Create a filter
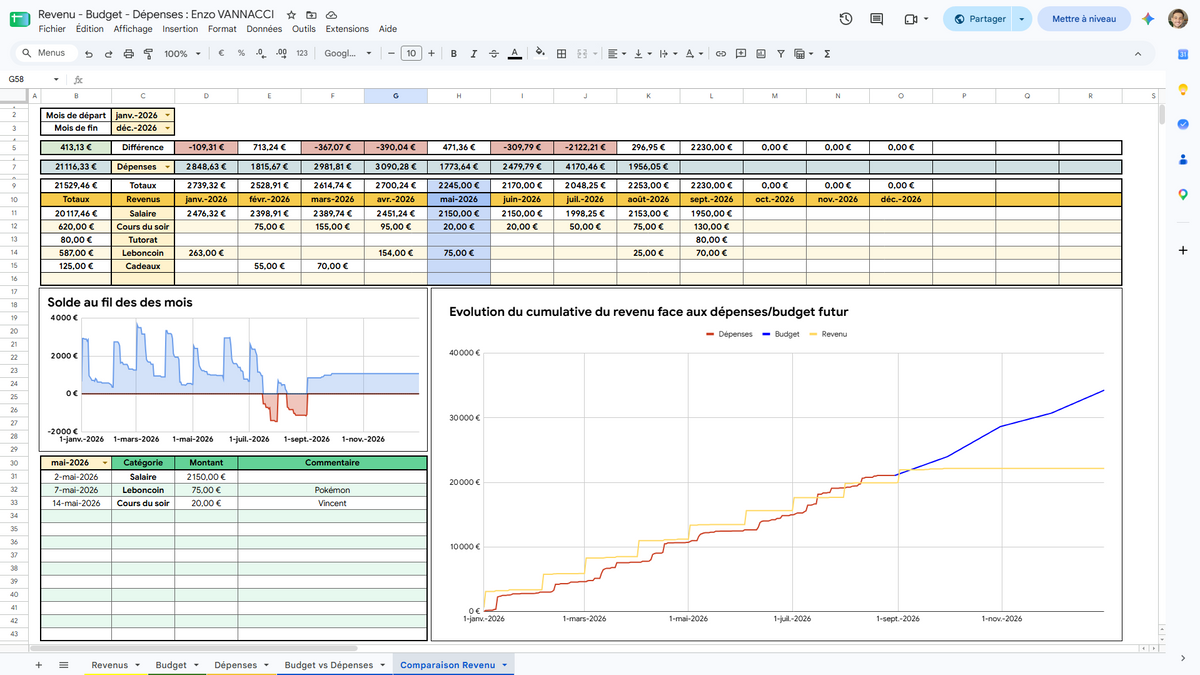1200x675 pixels. 781,54
